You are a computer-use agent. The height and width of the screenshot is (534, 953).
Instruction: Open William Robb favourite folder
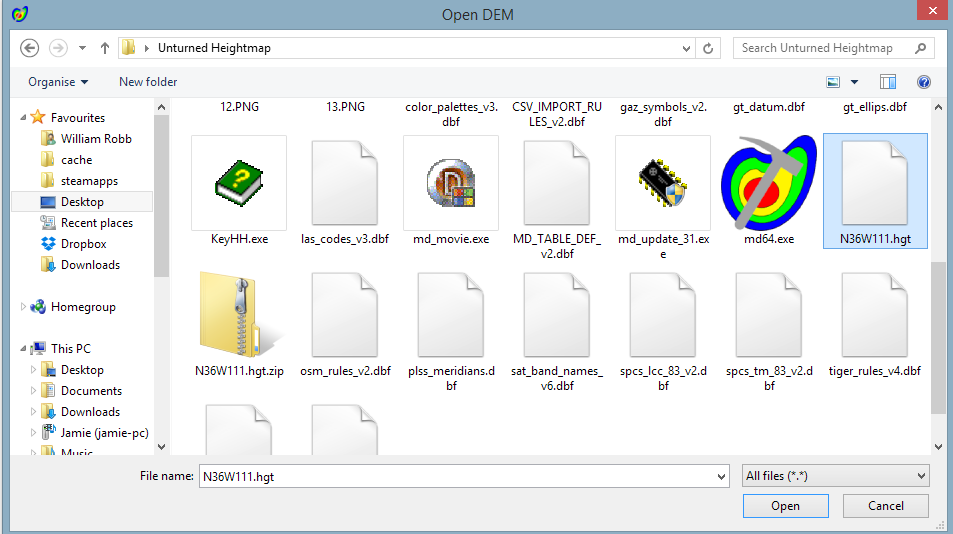pyautogui.click(x=96, y=139)
